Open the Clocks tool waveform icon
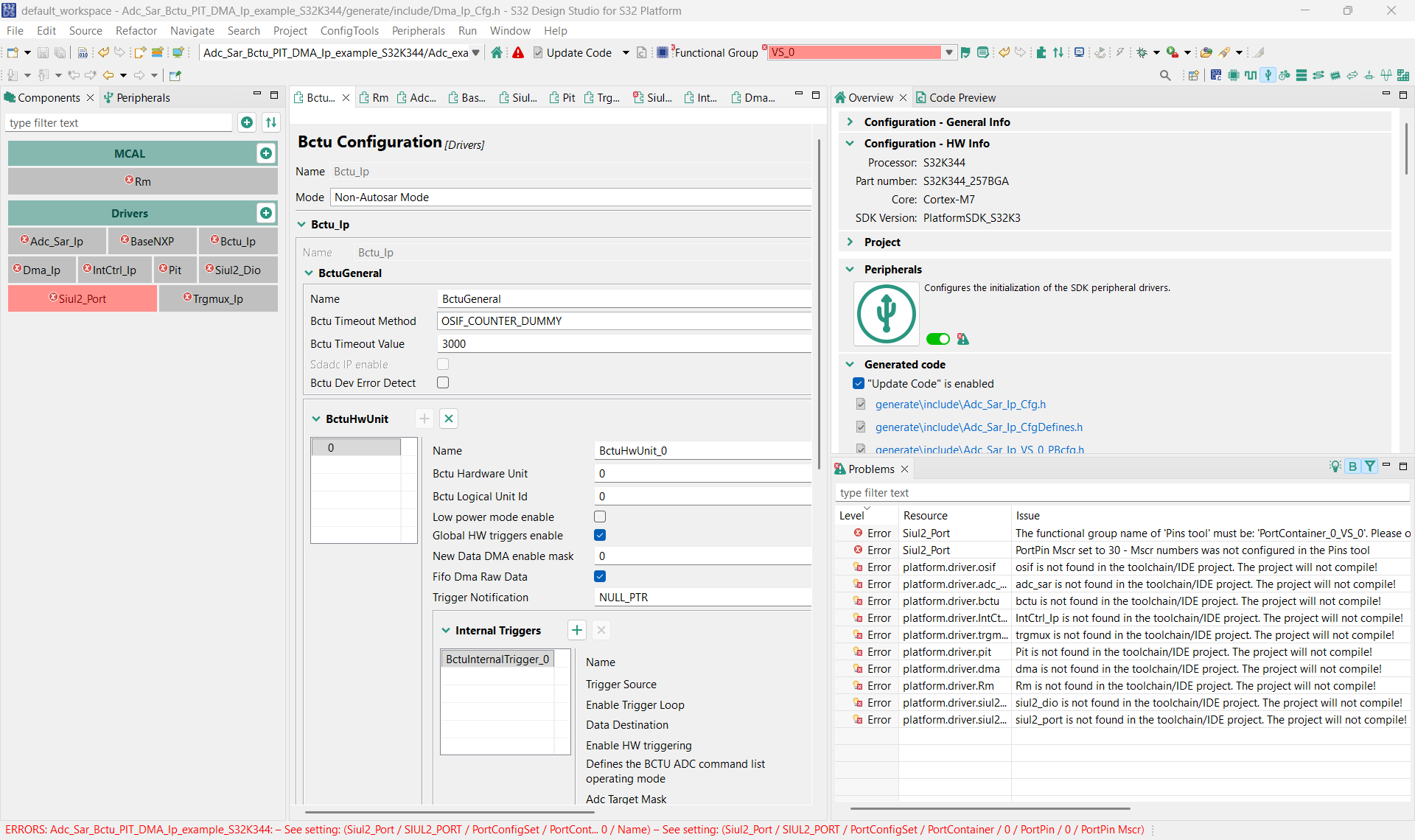Screen dimensions: 1415x840 pos(1251,75)
